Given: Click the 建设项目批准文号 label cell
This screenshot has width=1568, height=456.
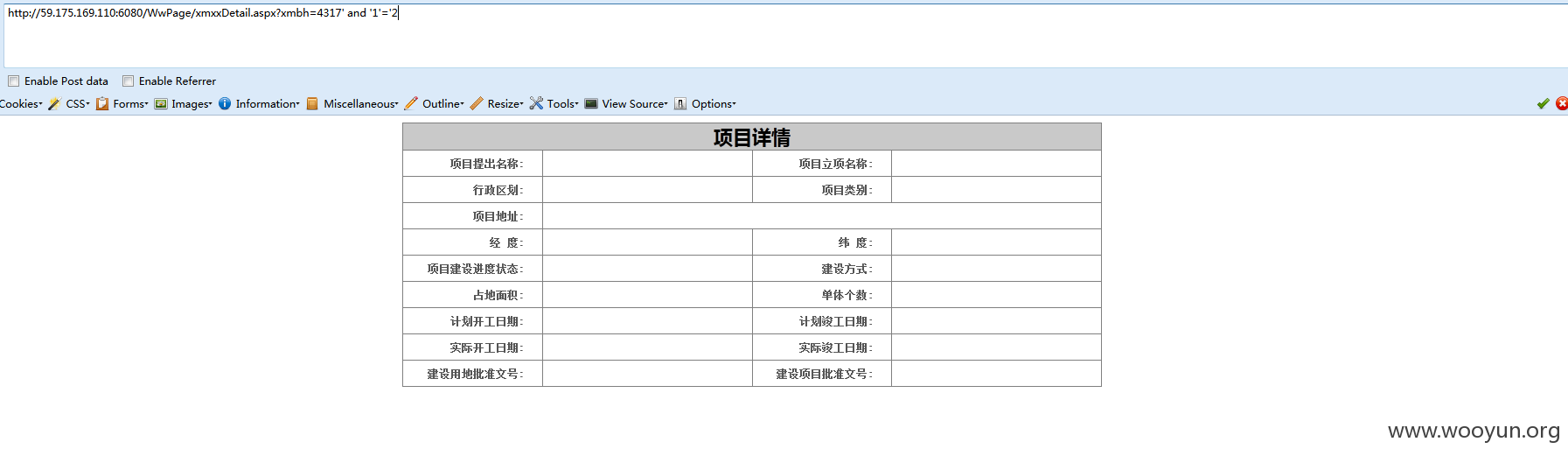Looking at the screenshot, I should tap(822, 374).
